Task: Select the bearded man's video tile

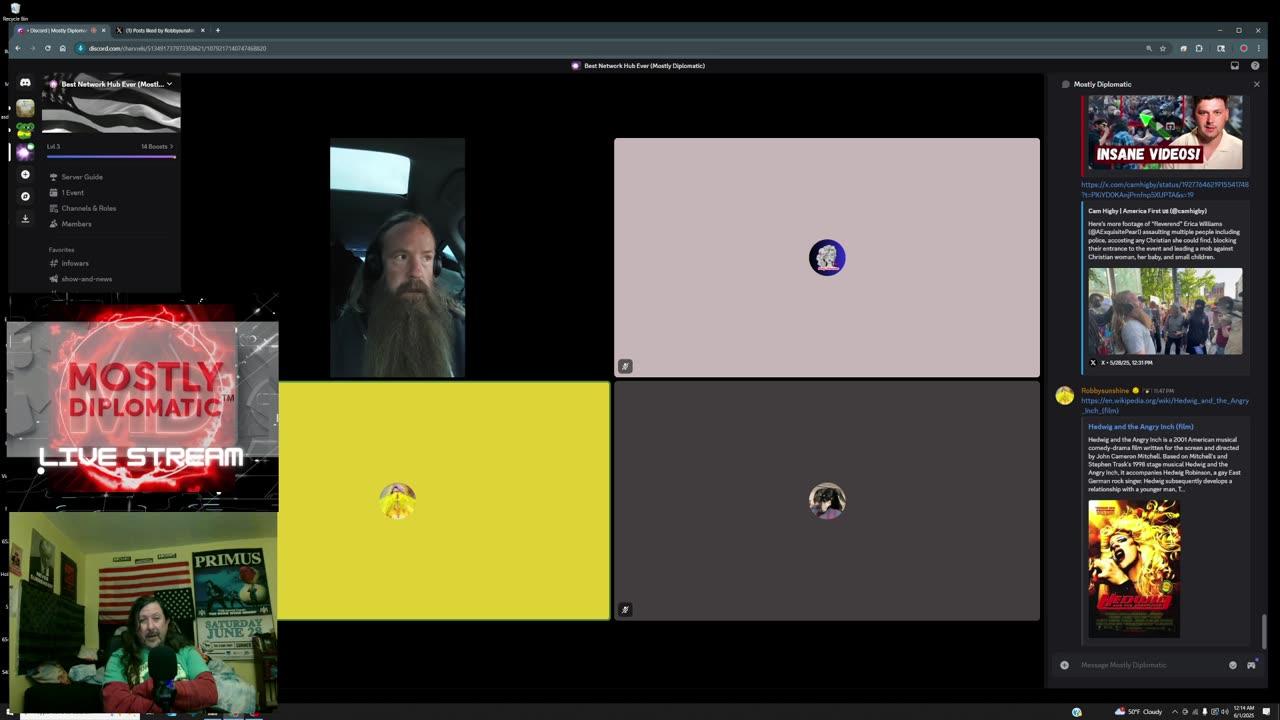Action: tap(397, 258)
